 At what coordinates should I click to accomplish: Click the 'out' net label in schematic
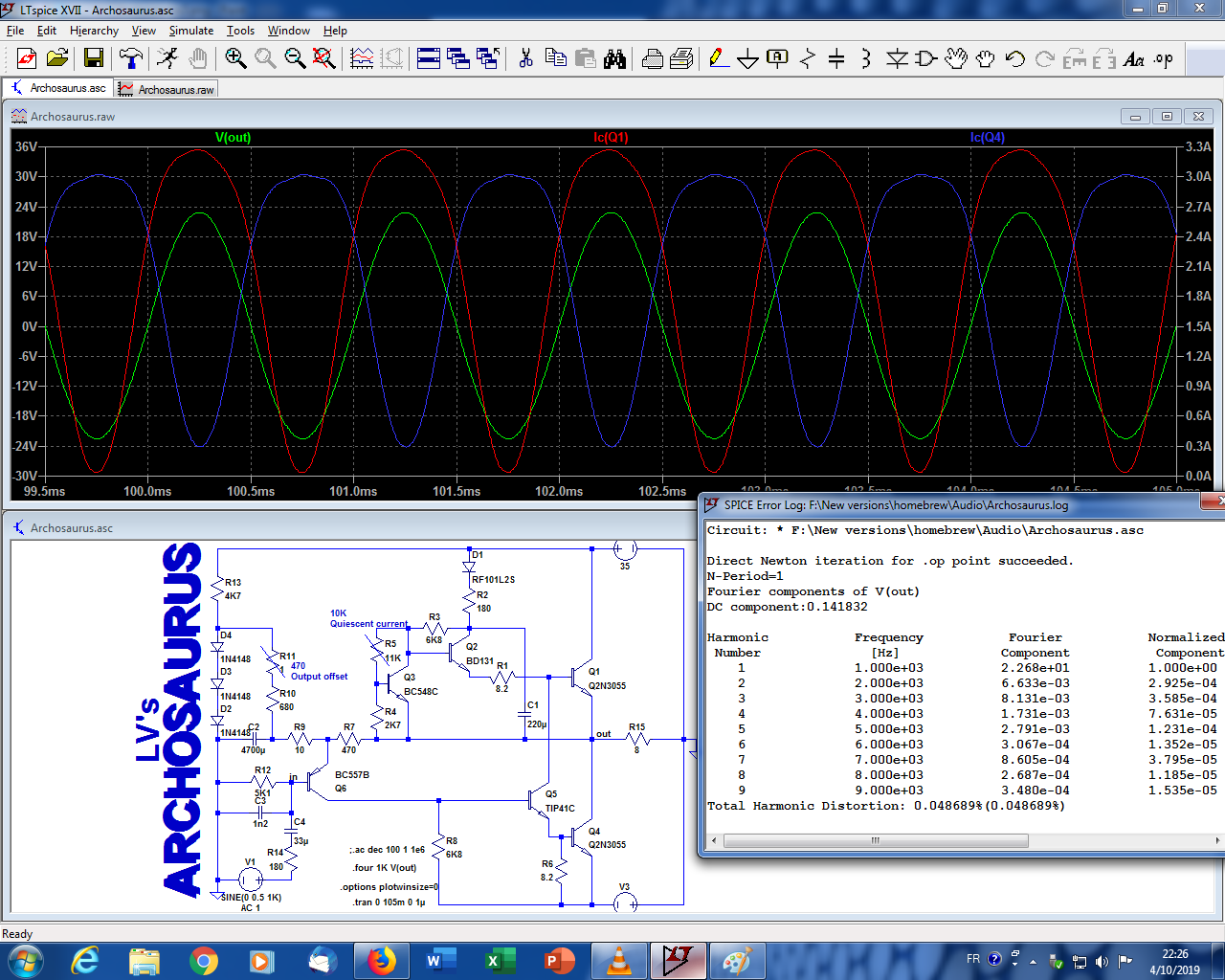point(603,734)
